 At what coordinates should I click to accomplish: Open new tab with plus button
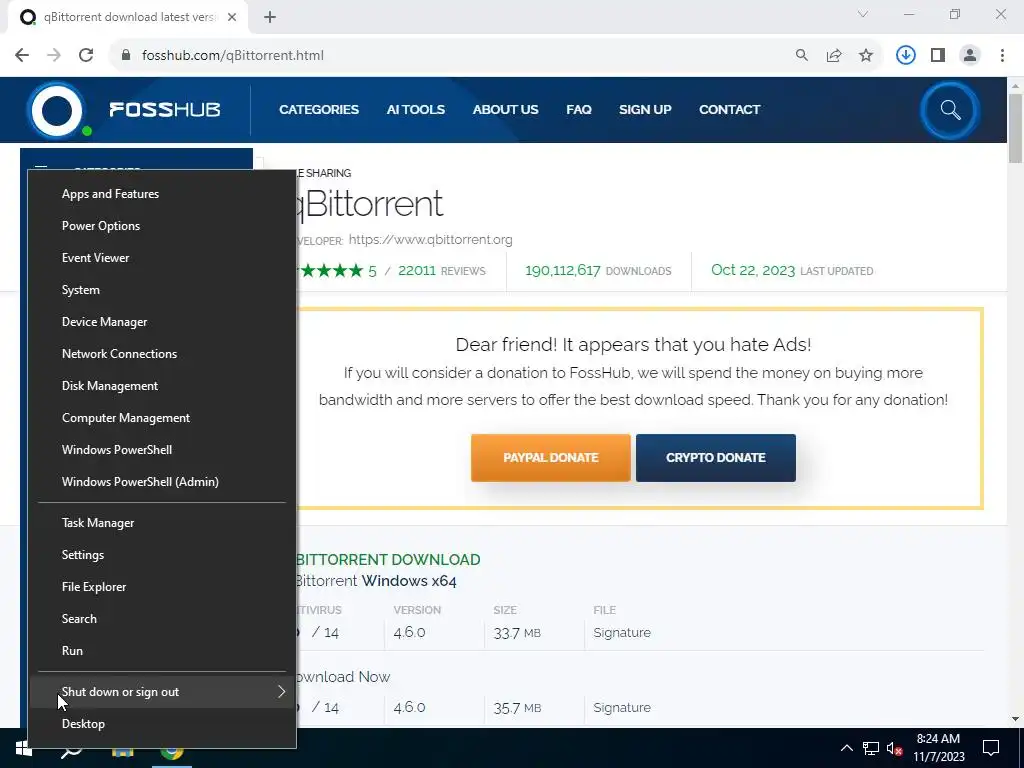(270, 18)
